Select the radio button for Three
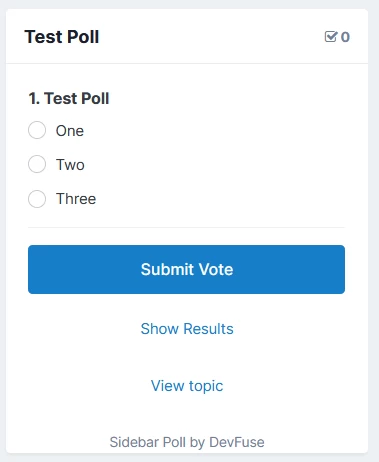This screenshot has width=379, height=462. [x=37, y=199]
